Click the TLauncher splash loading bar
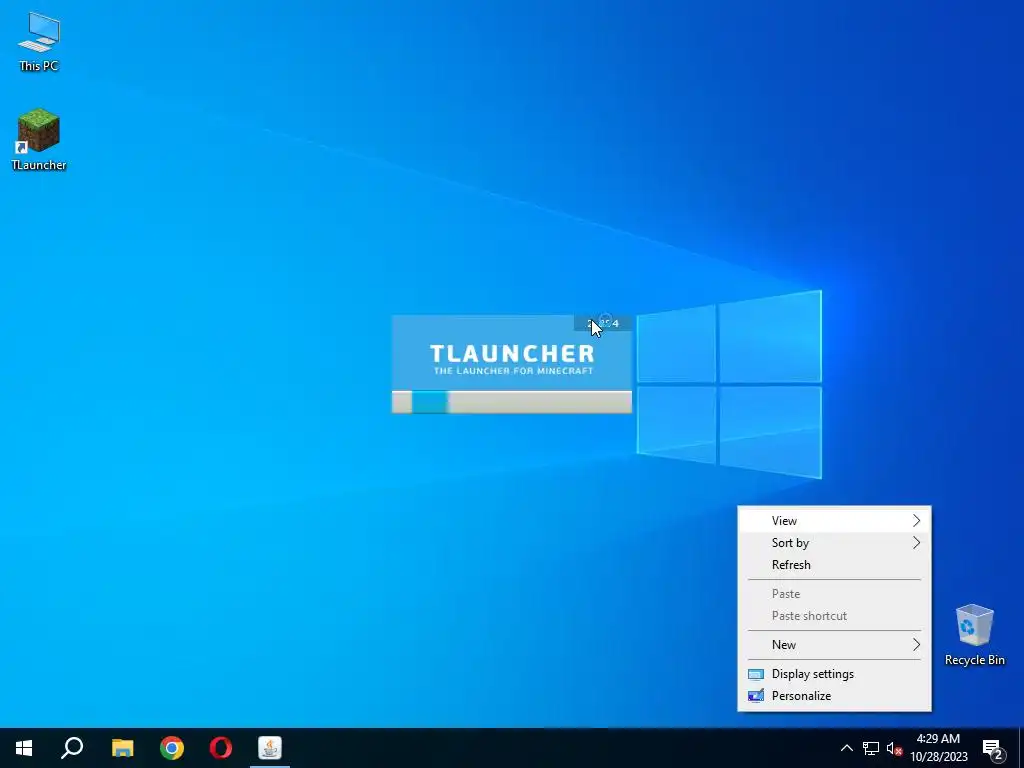 [511, 402]
